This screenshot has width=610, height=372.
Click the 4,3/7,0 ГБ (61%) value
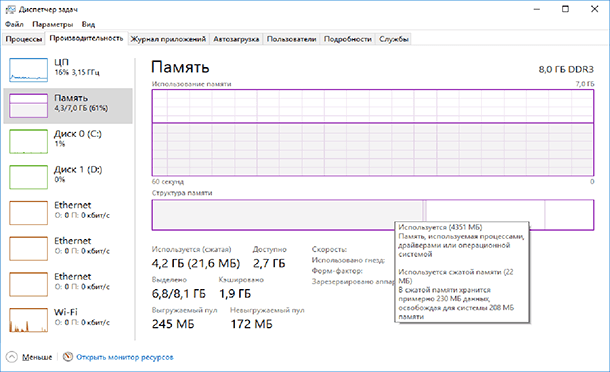[81, 108]
